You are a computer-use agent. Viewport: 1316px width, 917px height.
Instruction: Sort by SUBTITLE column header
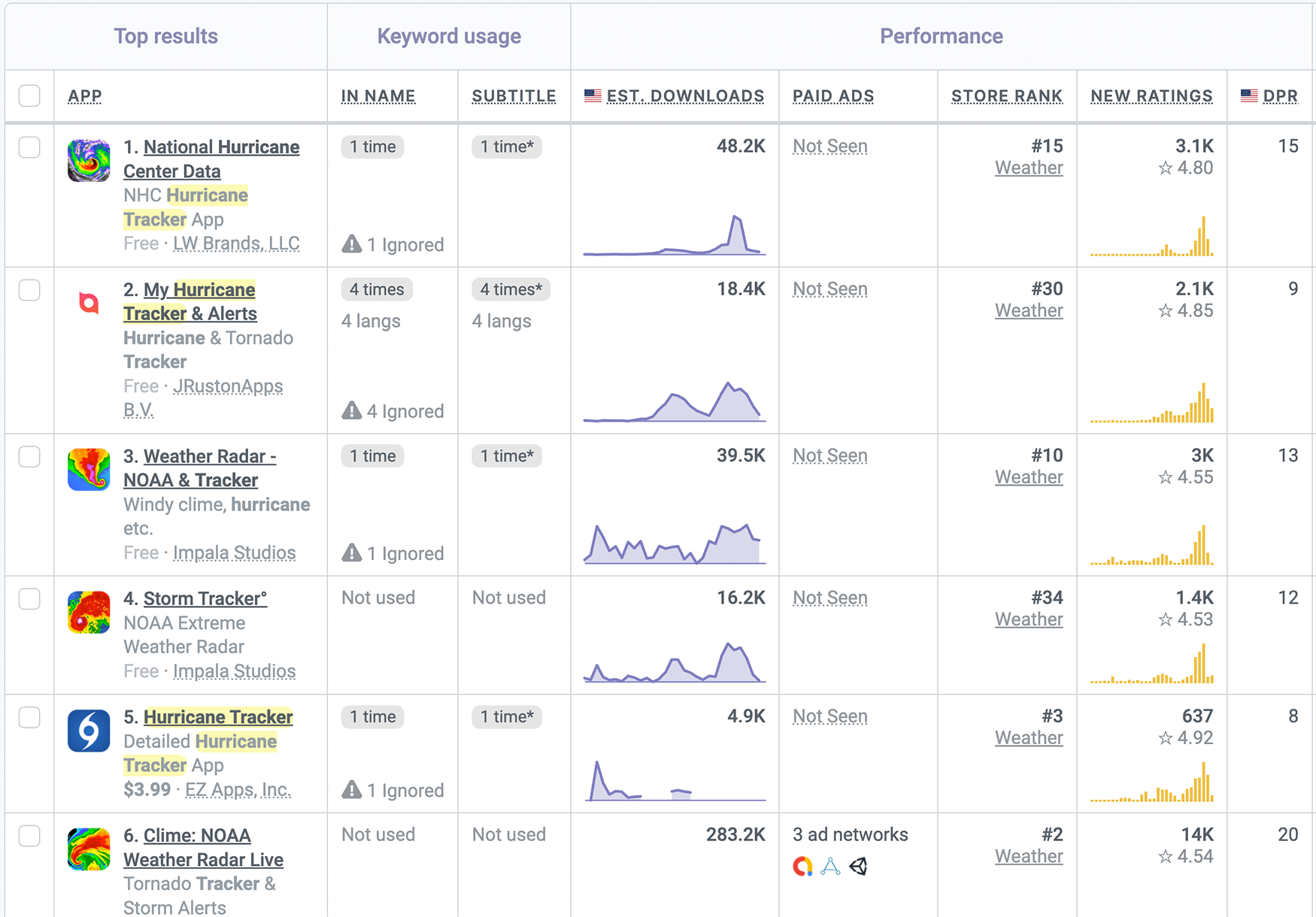514,96
